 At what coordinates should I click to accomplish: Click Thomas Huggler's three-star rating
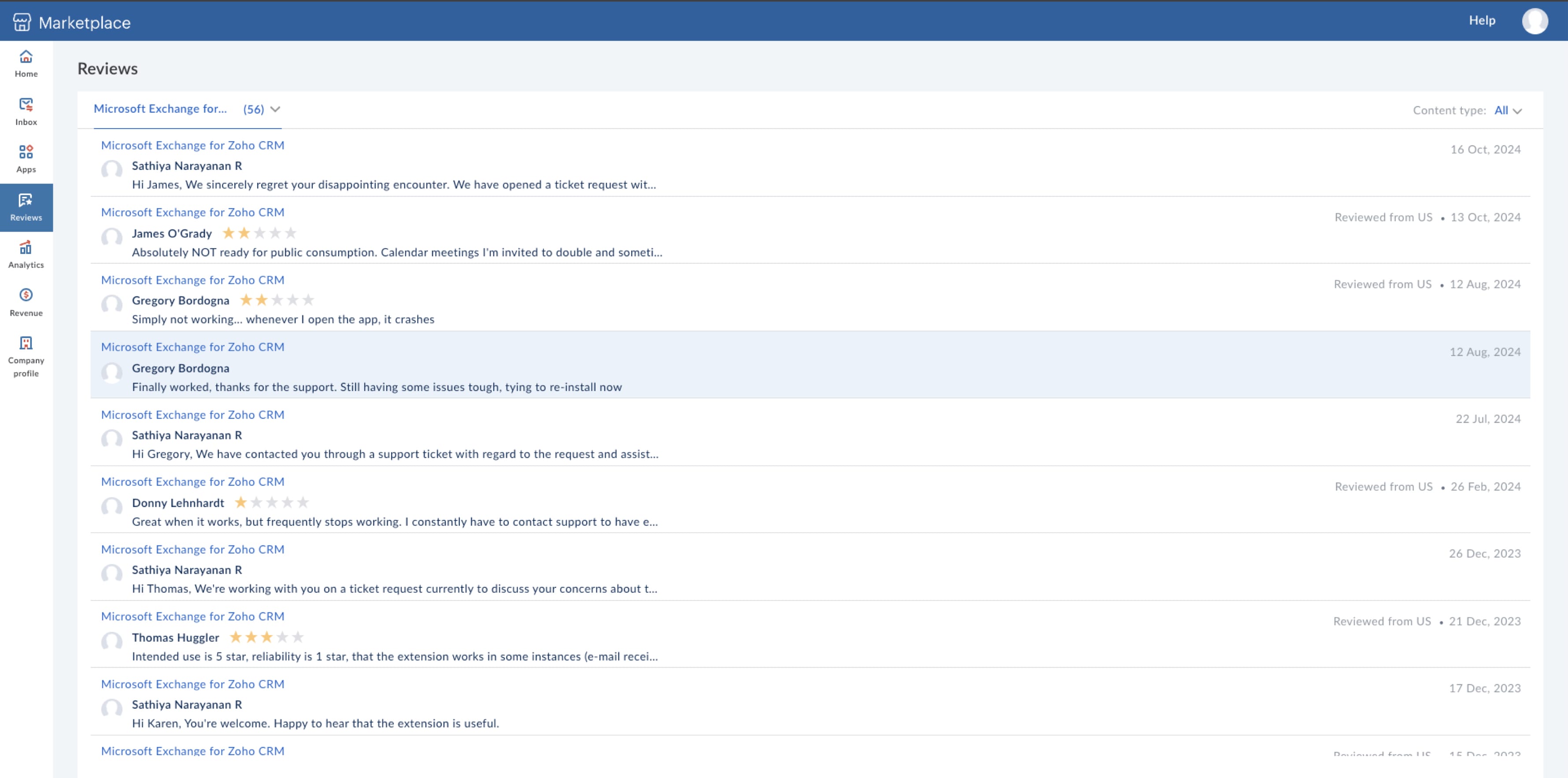(266, 637)
